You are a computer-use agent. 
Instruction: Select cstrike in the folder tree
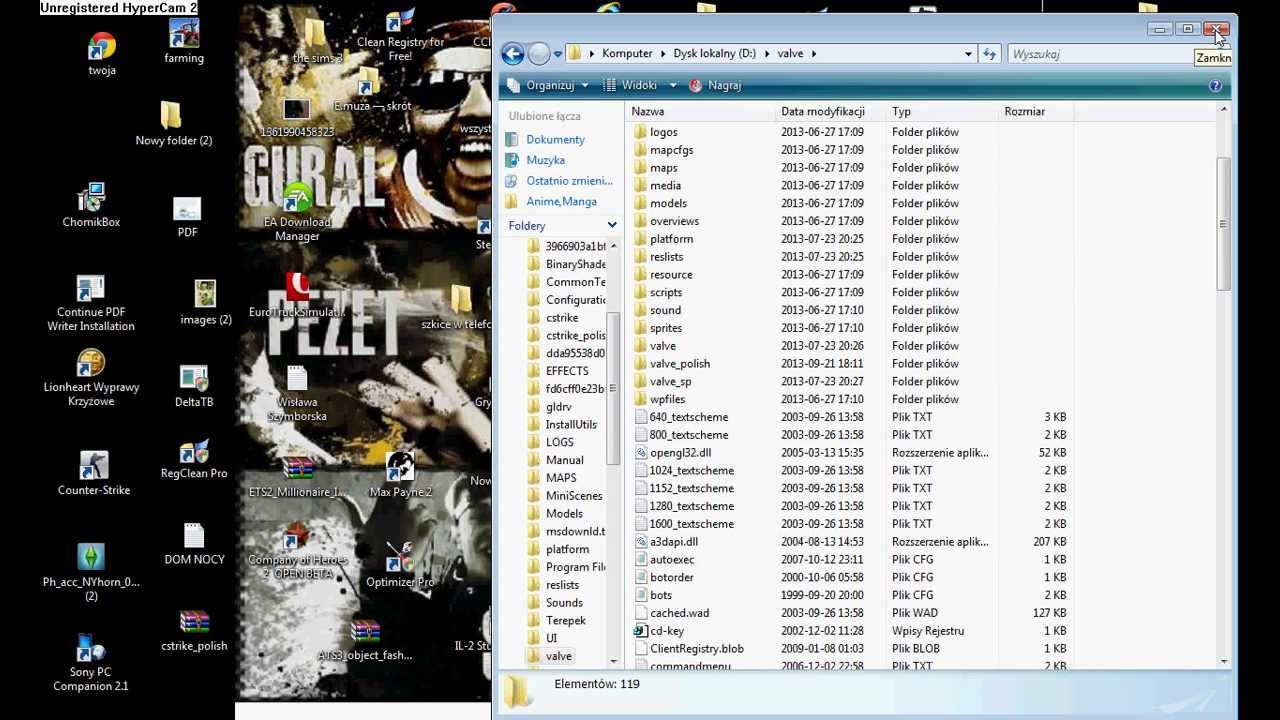562,318
